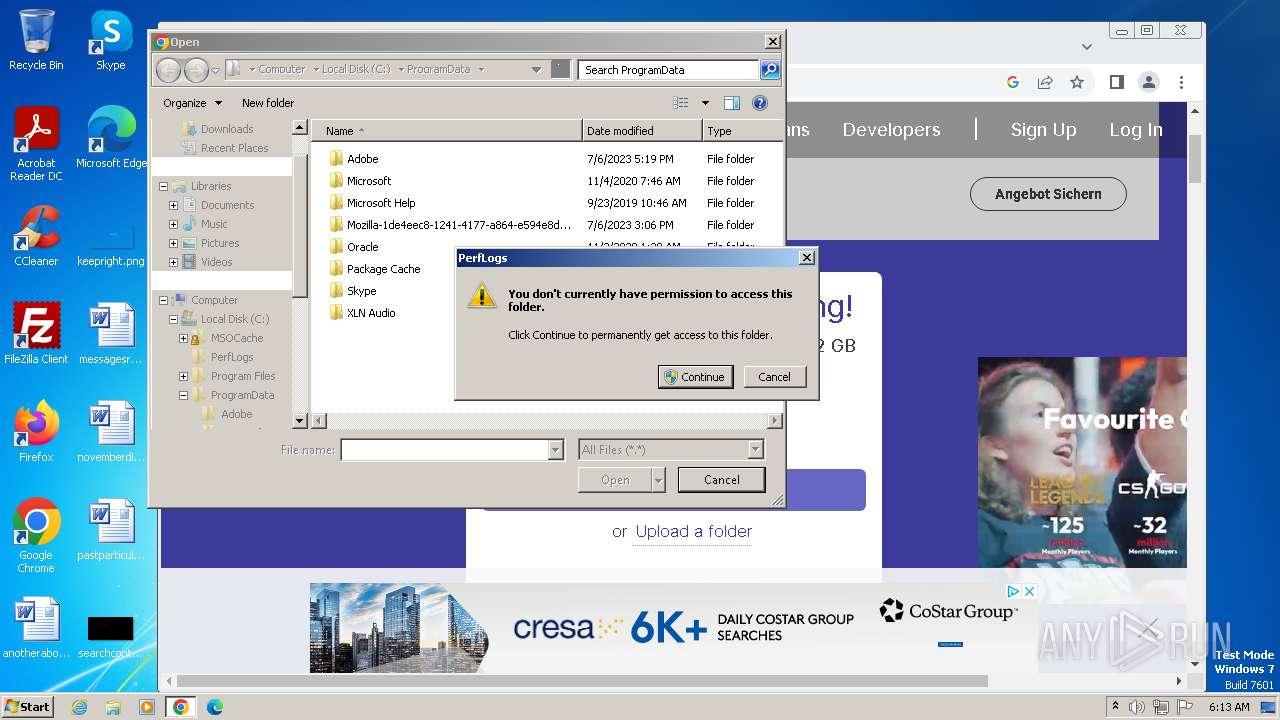Open the Recycle Bin desktop icon

pyautogui.click(x=36, y=40)
